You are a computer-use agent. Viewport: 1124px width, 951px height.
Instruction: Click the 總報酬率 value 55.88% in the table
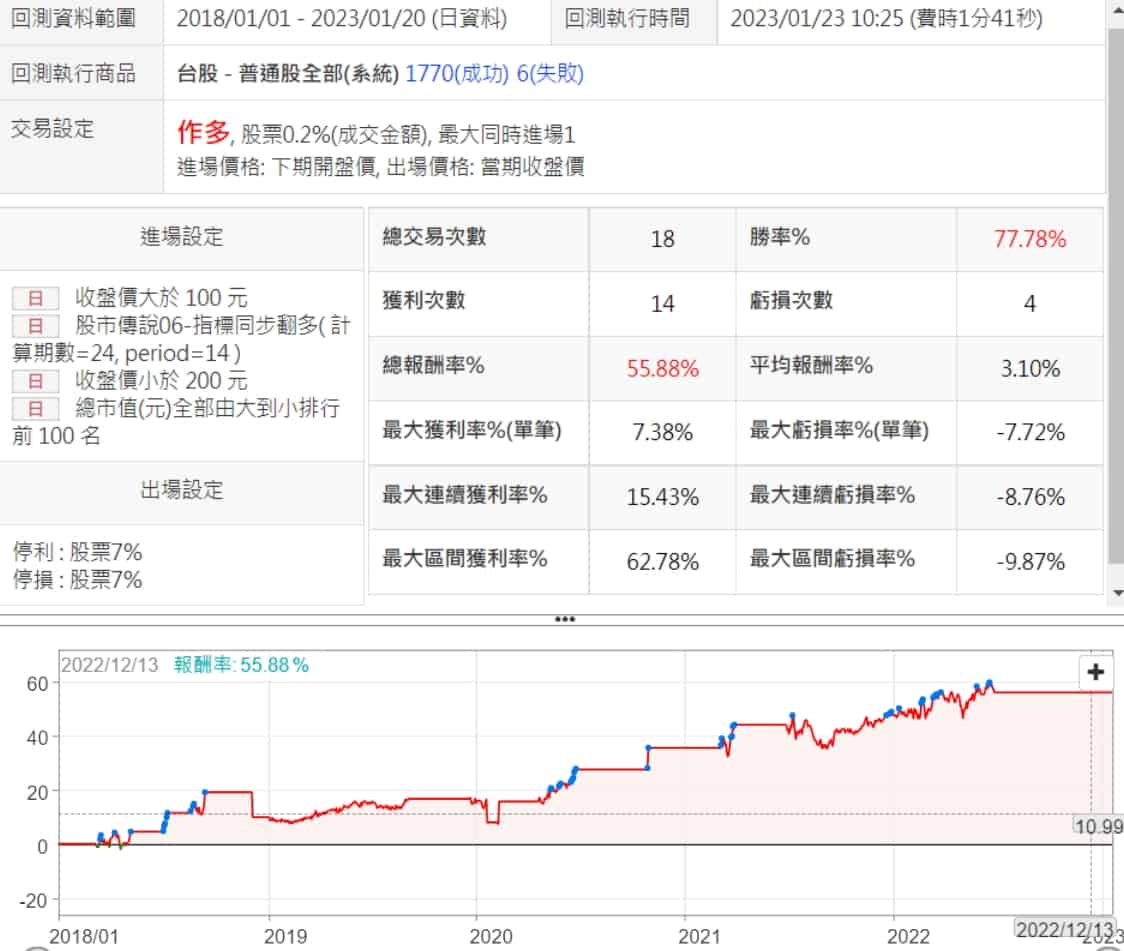pyautogui.click(x=662, y=368)
